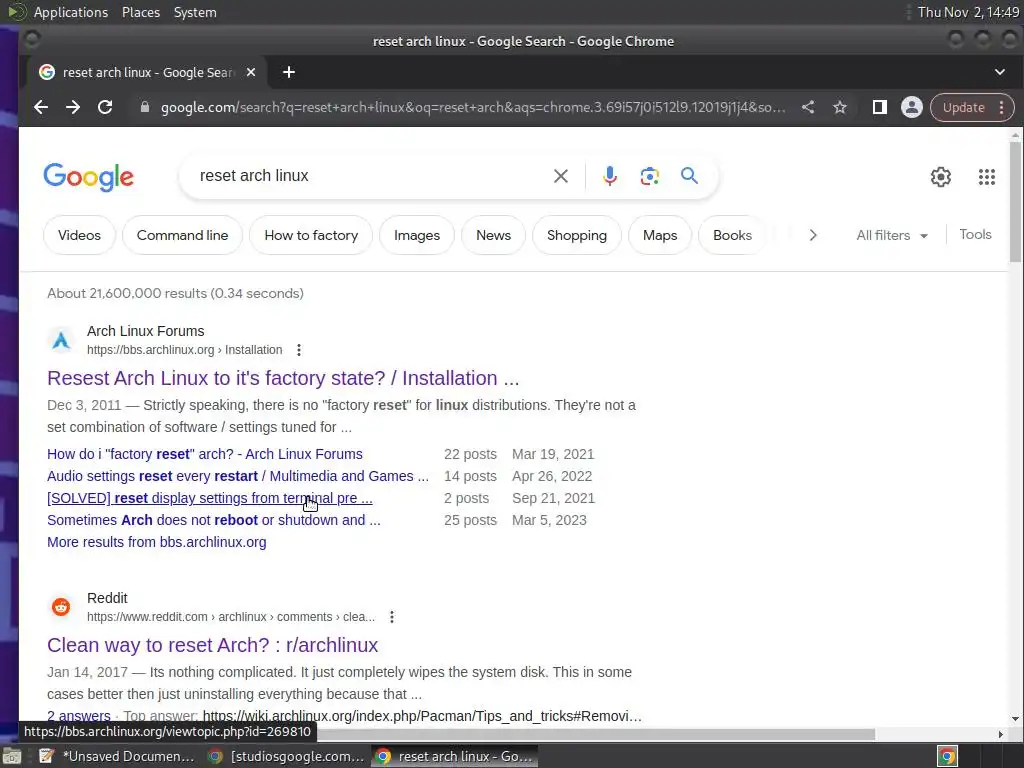1024x768 pixels.
Task: Switch to Shopping results
Action: point(577,235)
